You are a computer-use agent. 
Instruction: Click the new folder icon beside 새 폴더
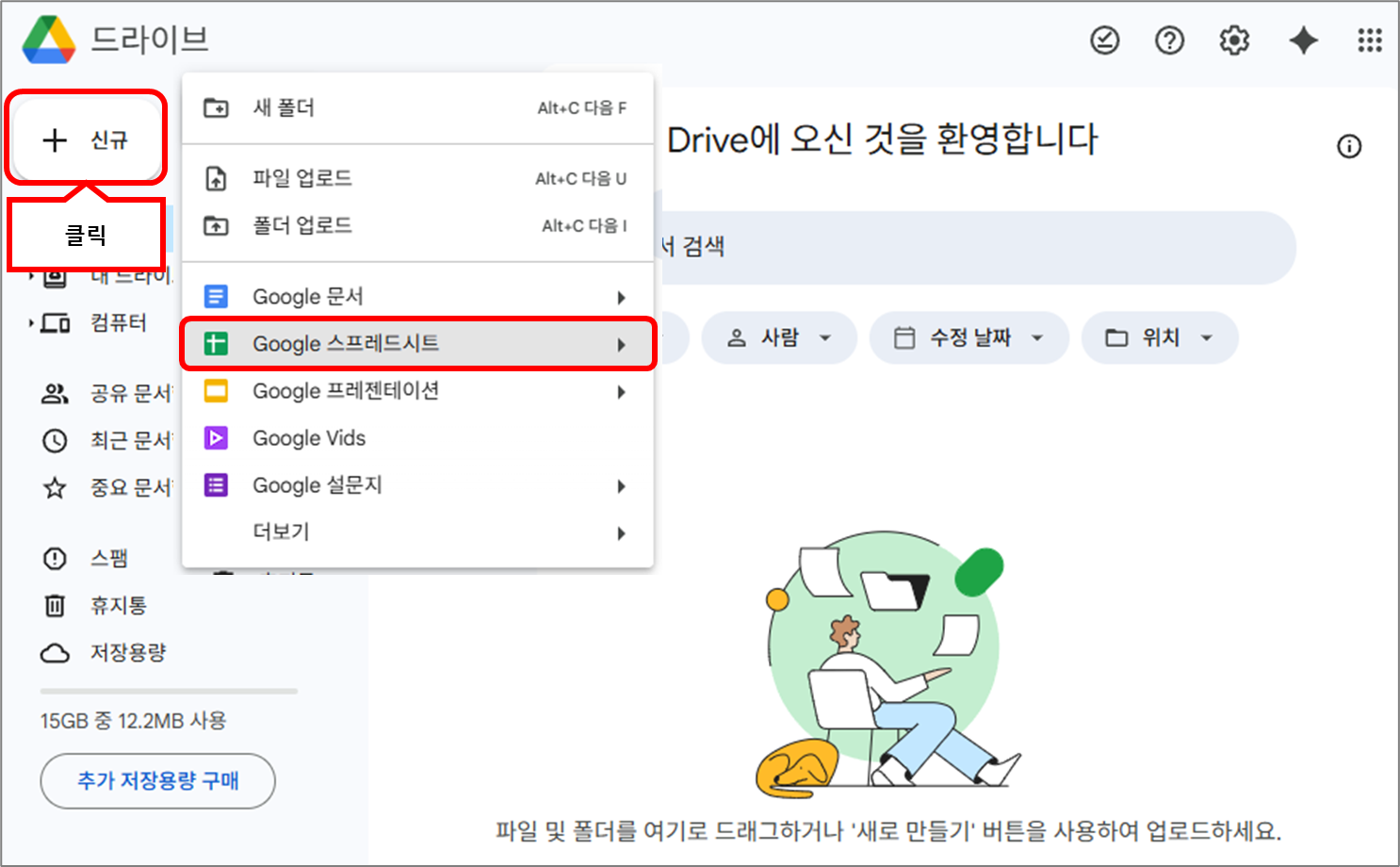tap(216, 107)
